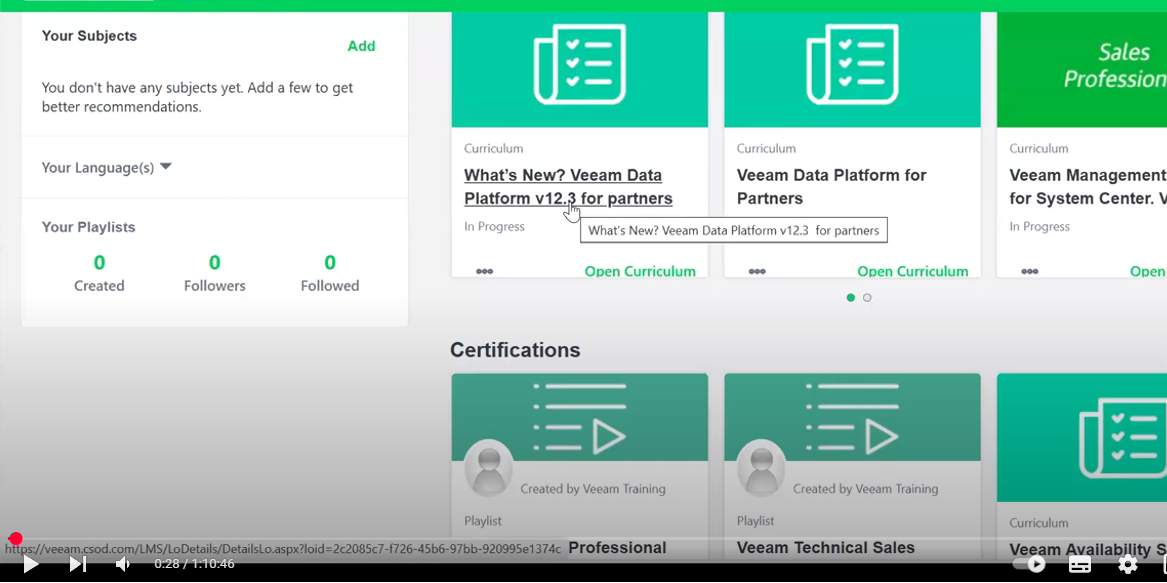The height and width of the screenshot is (583, 1167).
Task: Click the 0:28 / 1:10:46 video time display
Action: (194, 564)
